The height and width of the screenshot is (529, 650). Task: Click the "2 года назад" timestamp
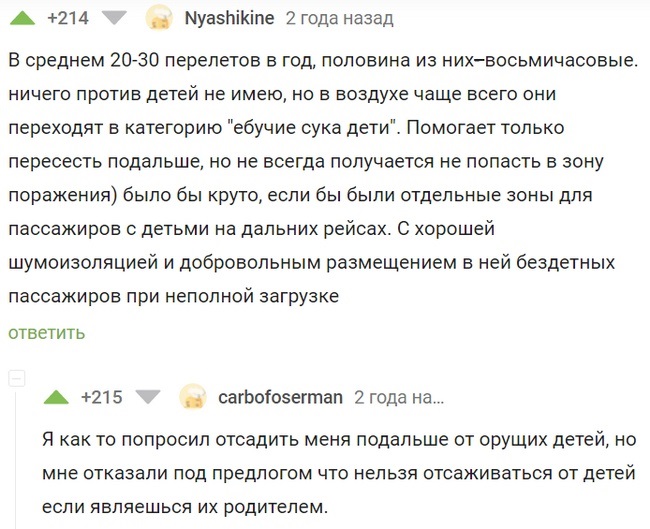(339, 18)
